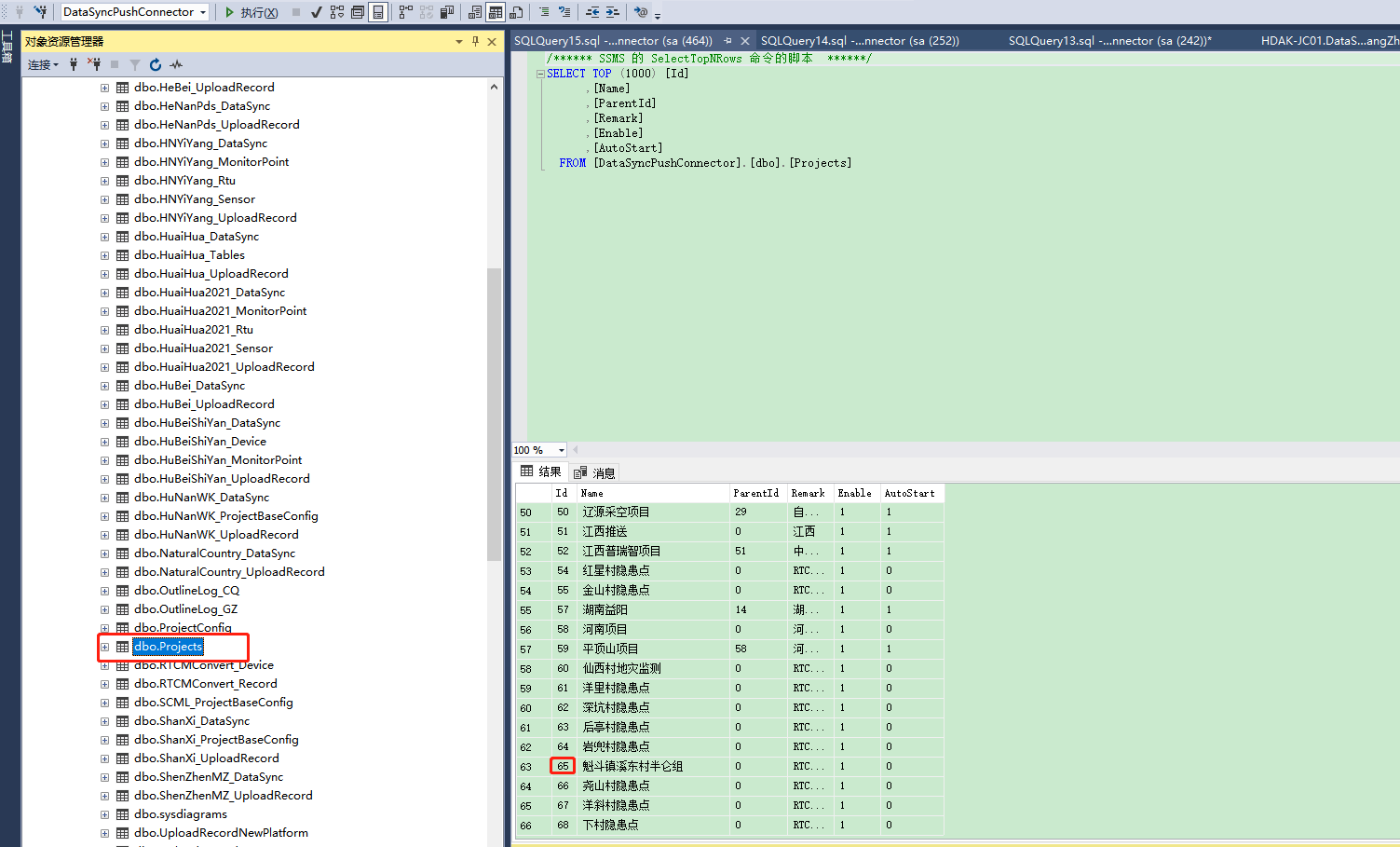Open the DataSyncPushConnector database dropdown

203,12
